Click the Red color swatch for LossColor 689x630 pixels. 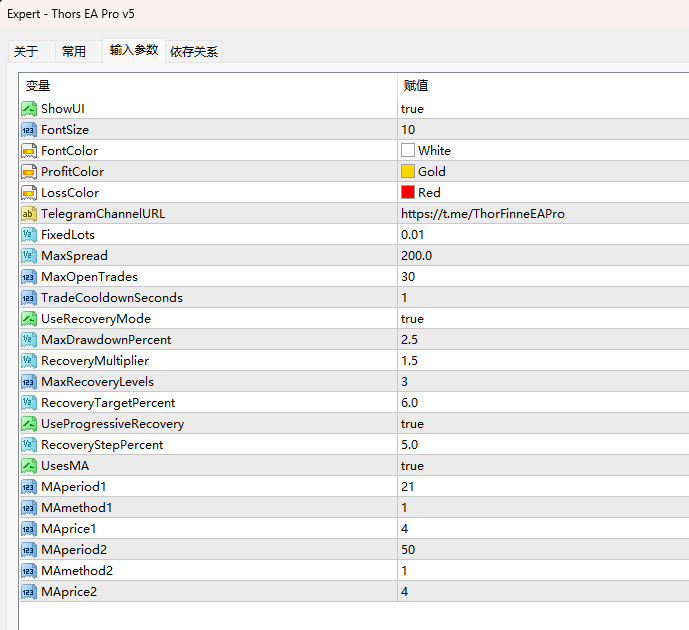tap(408, 192)
